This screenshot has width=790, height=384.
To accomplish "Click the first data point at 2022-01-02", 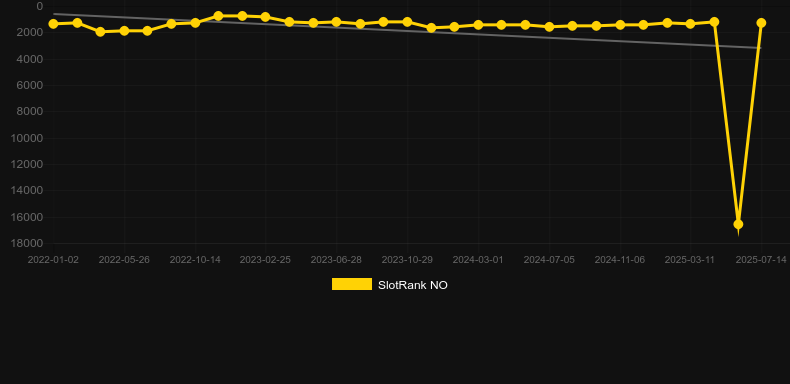I will (53, 24).
